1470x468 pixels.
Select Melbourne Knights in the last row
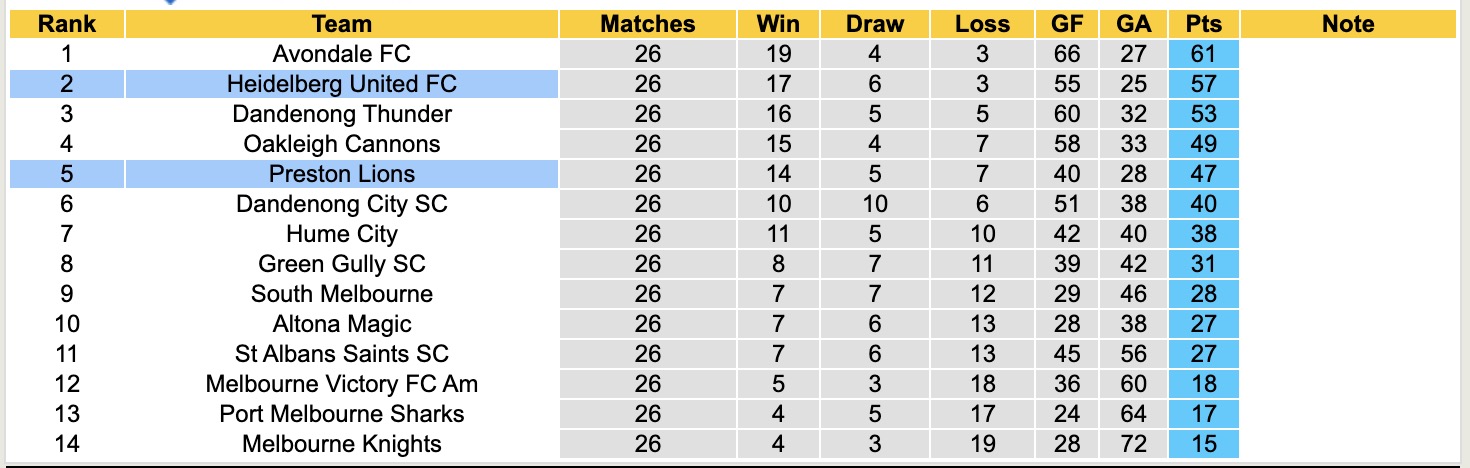coord(341,444)
